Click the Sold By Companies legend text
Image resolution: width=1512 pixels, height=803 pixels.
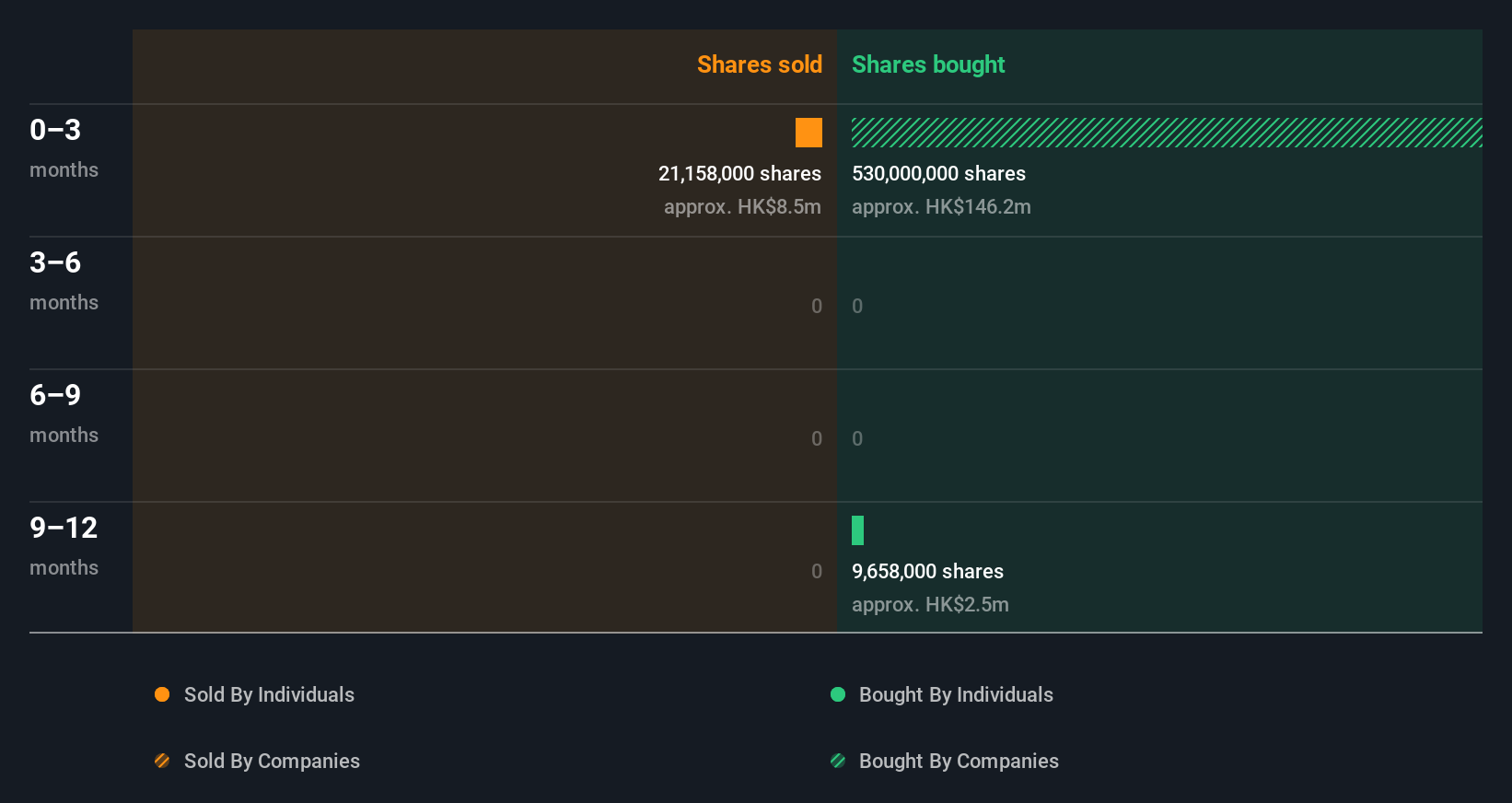[x=272, y=761]
